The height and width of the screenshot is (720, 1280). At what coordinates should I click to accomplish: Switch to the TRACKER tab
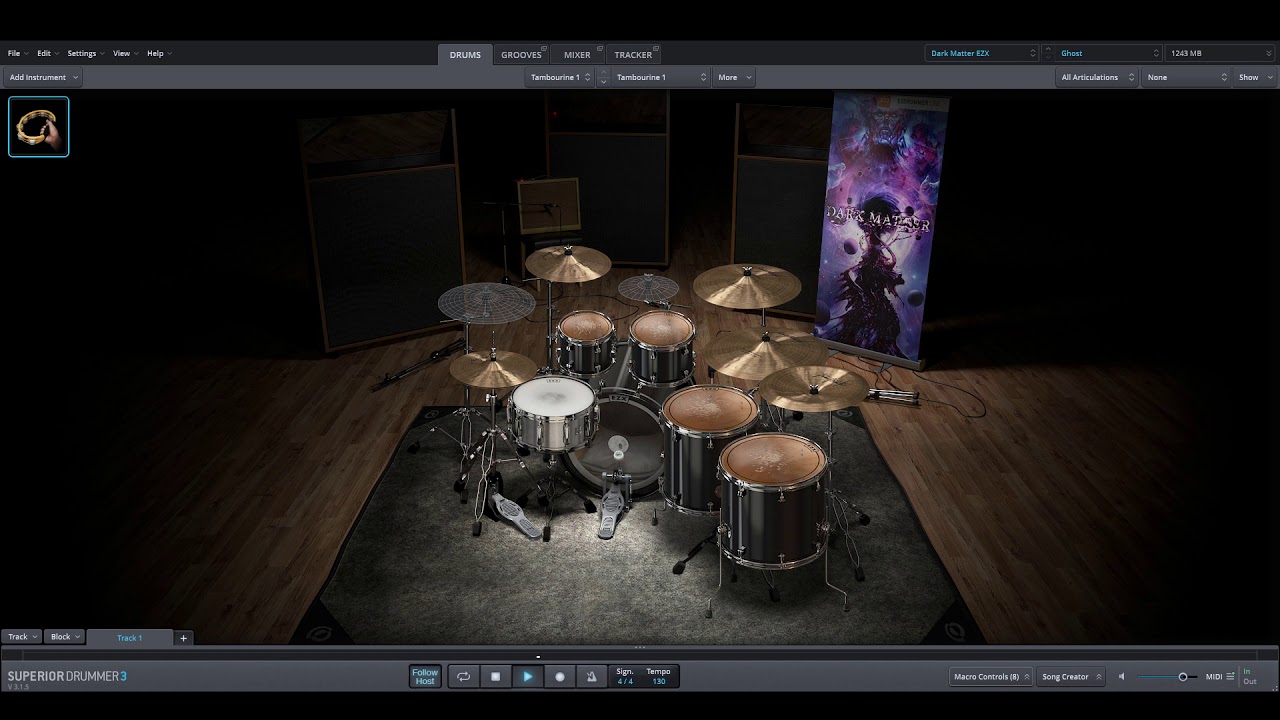point(633,55)
